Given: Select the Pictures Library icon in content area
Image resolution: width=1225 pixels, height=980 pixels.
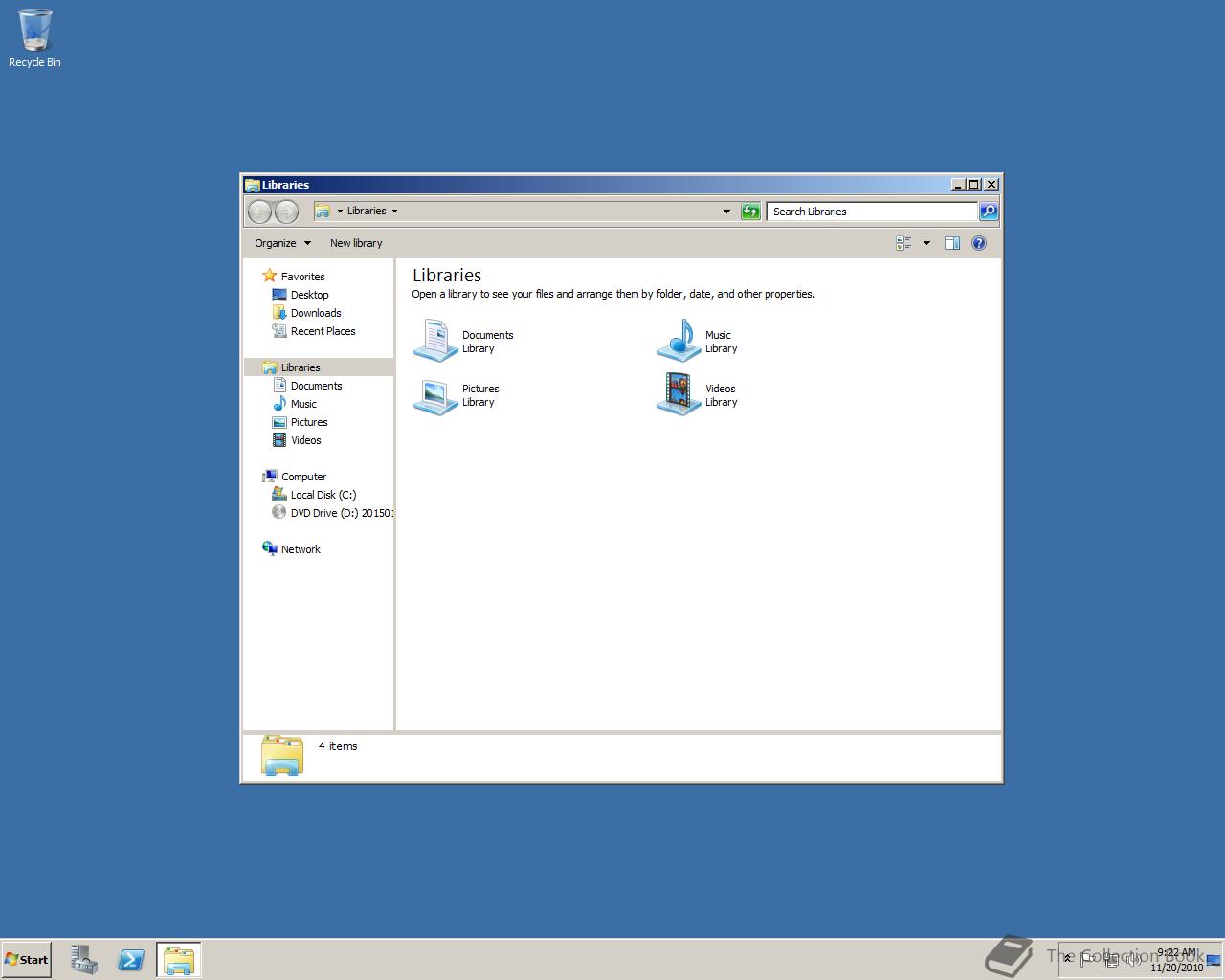Looking at the screenshot, I should [436, 395].
